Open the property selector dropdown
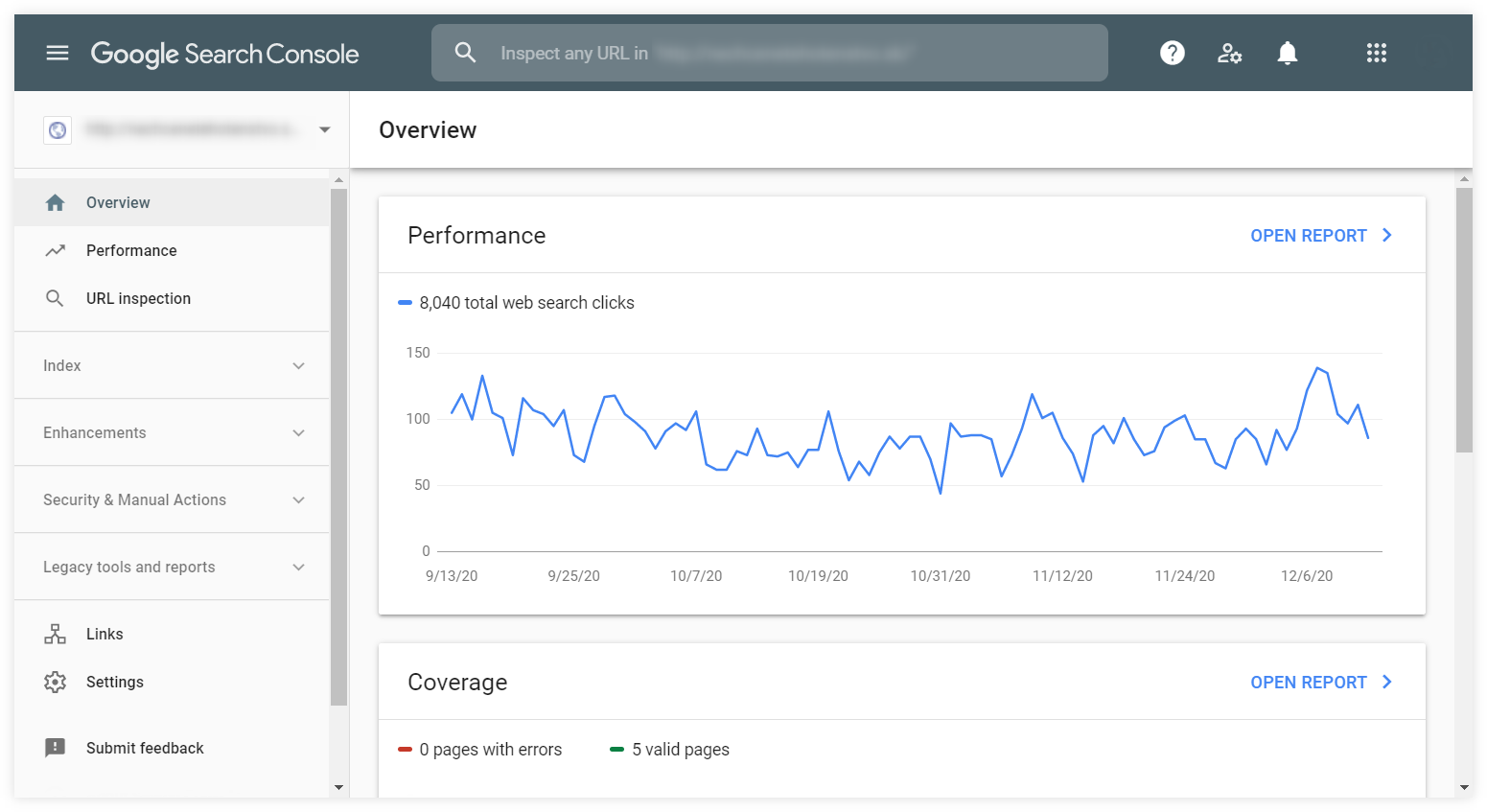This screenshot has width=1487, height=812. click(325, 129)
